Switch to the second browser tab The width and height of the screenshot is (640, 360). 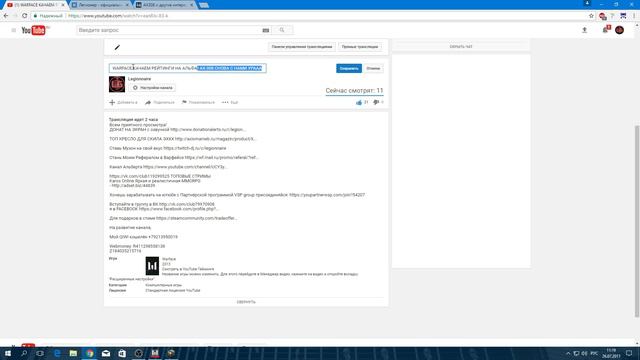(x=100, y=5)
